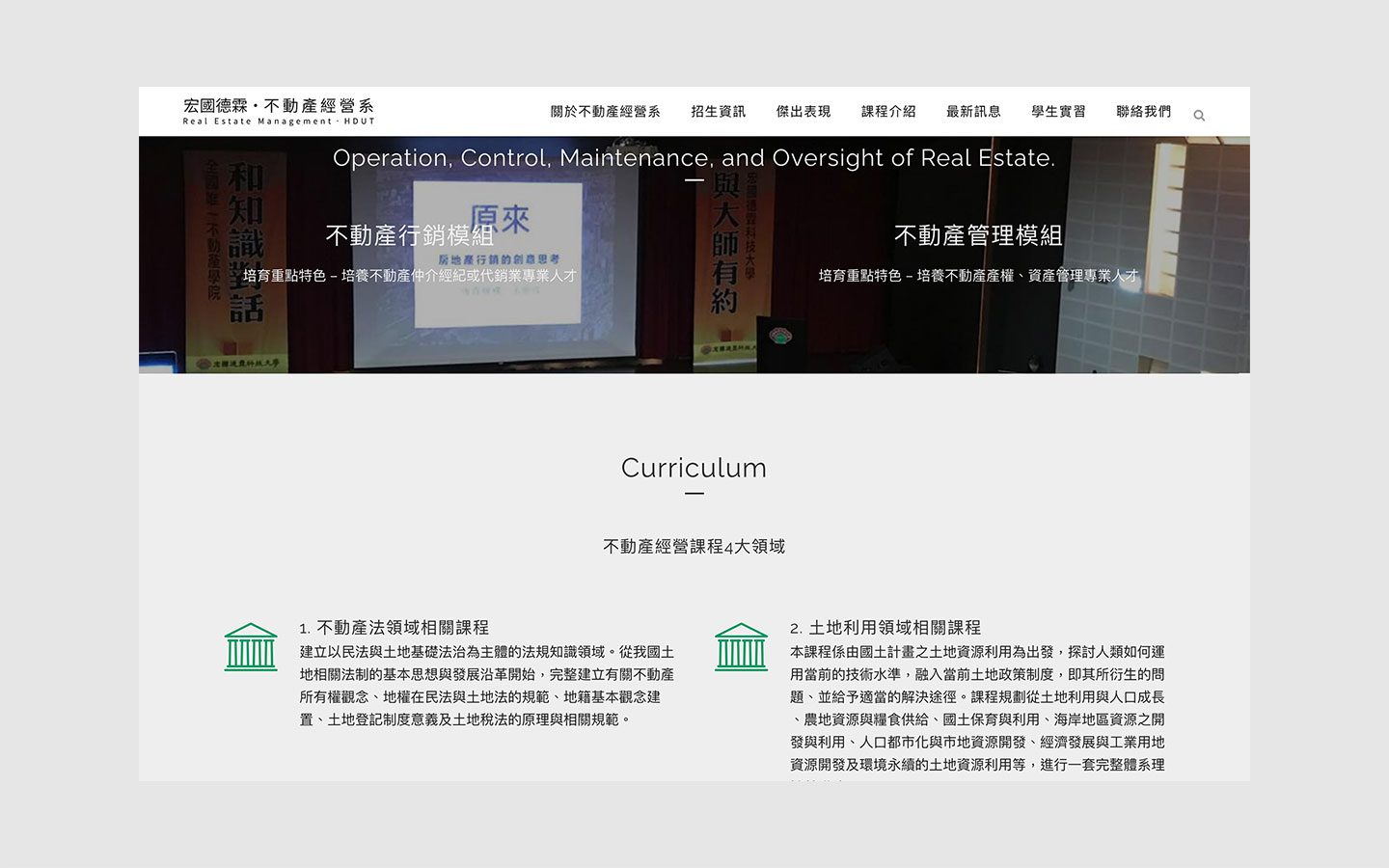The height and width of the screenshot is (868, 1389).
Task: Click the green building icon beside 不動產法領域相關課程
Action: coord(251,646)
